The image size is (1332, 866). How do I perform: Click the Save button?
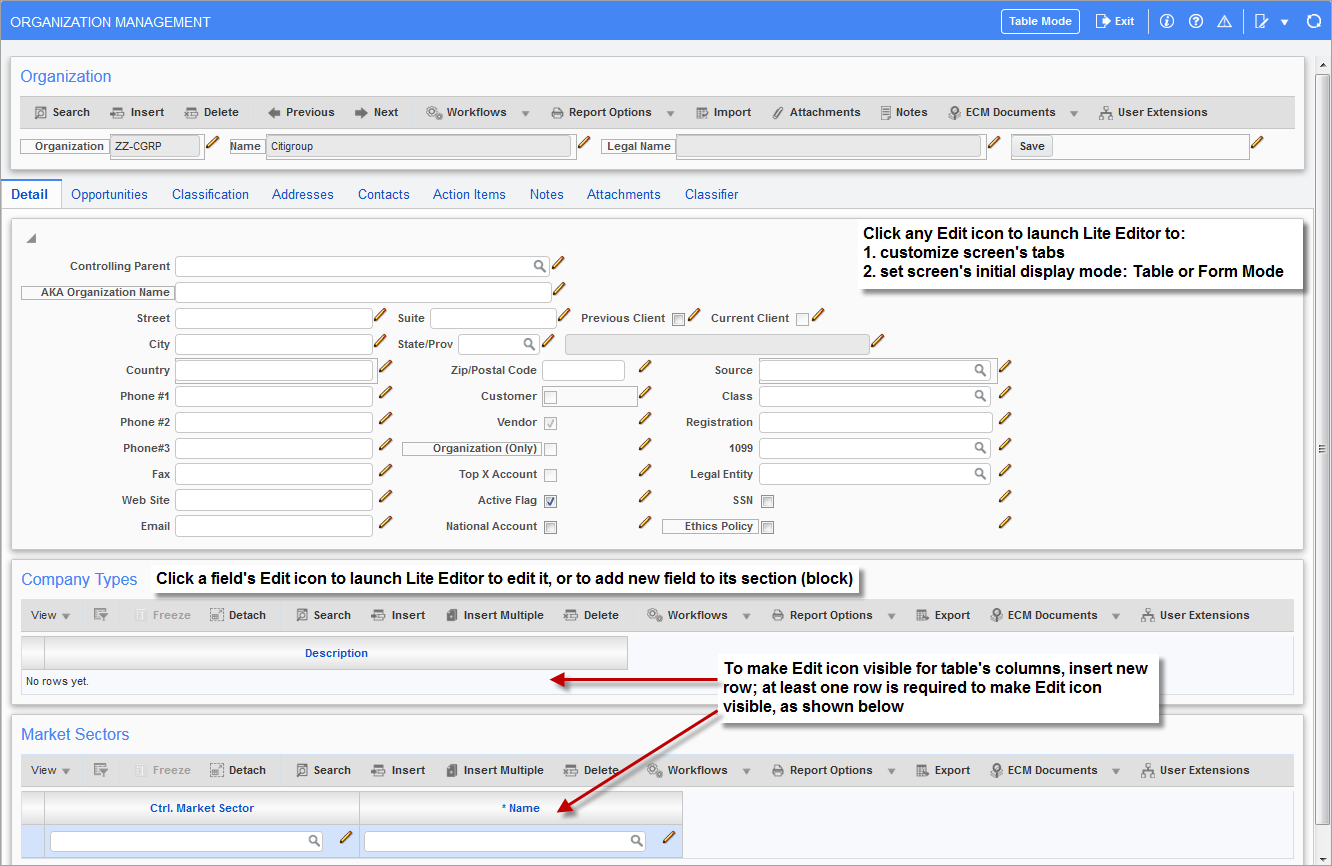pos(1032,146)
